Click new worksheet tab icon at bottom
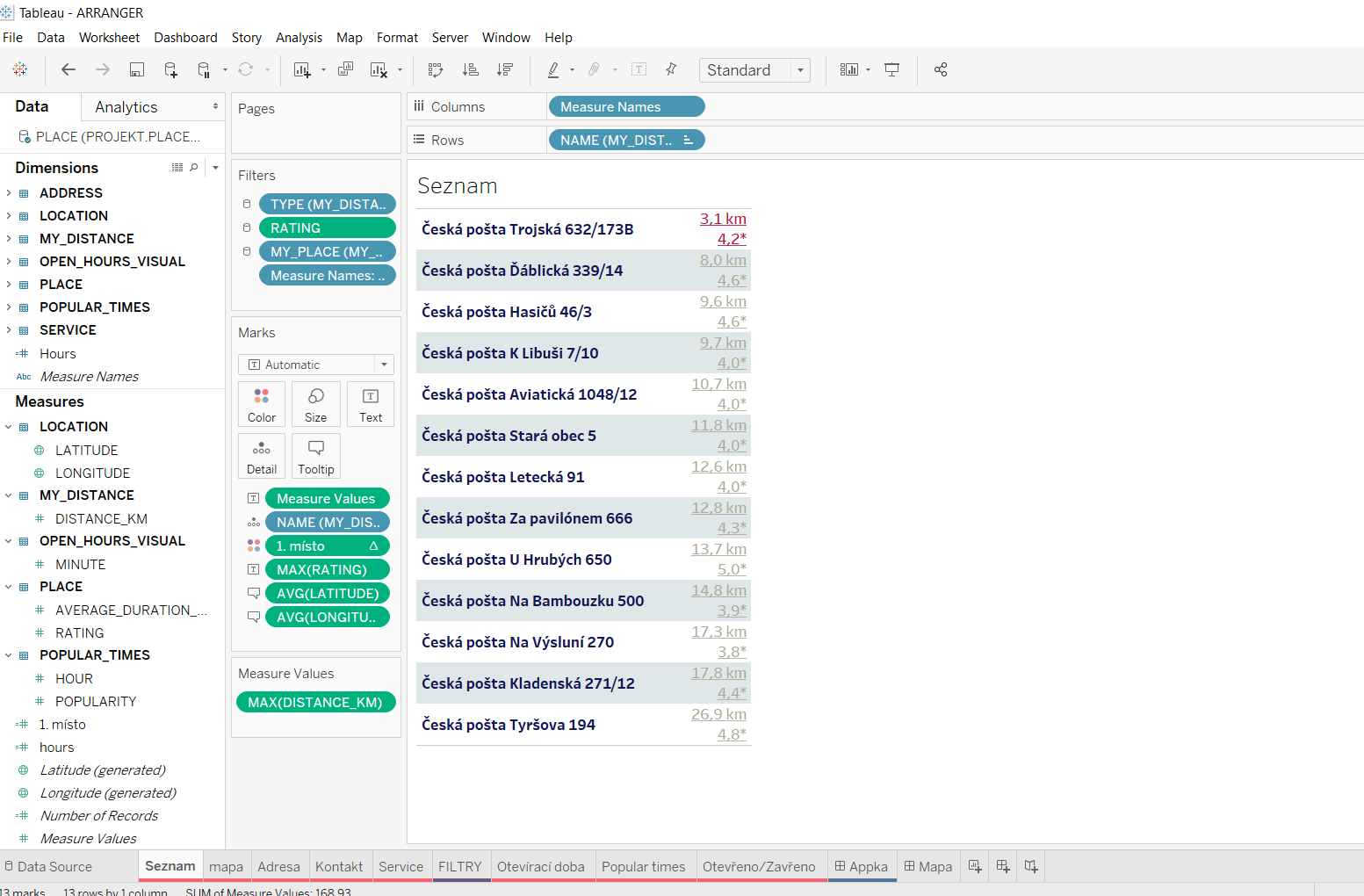The image size is (1364, 896). tap(975, 866)
